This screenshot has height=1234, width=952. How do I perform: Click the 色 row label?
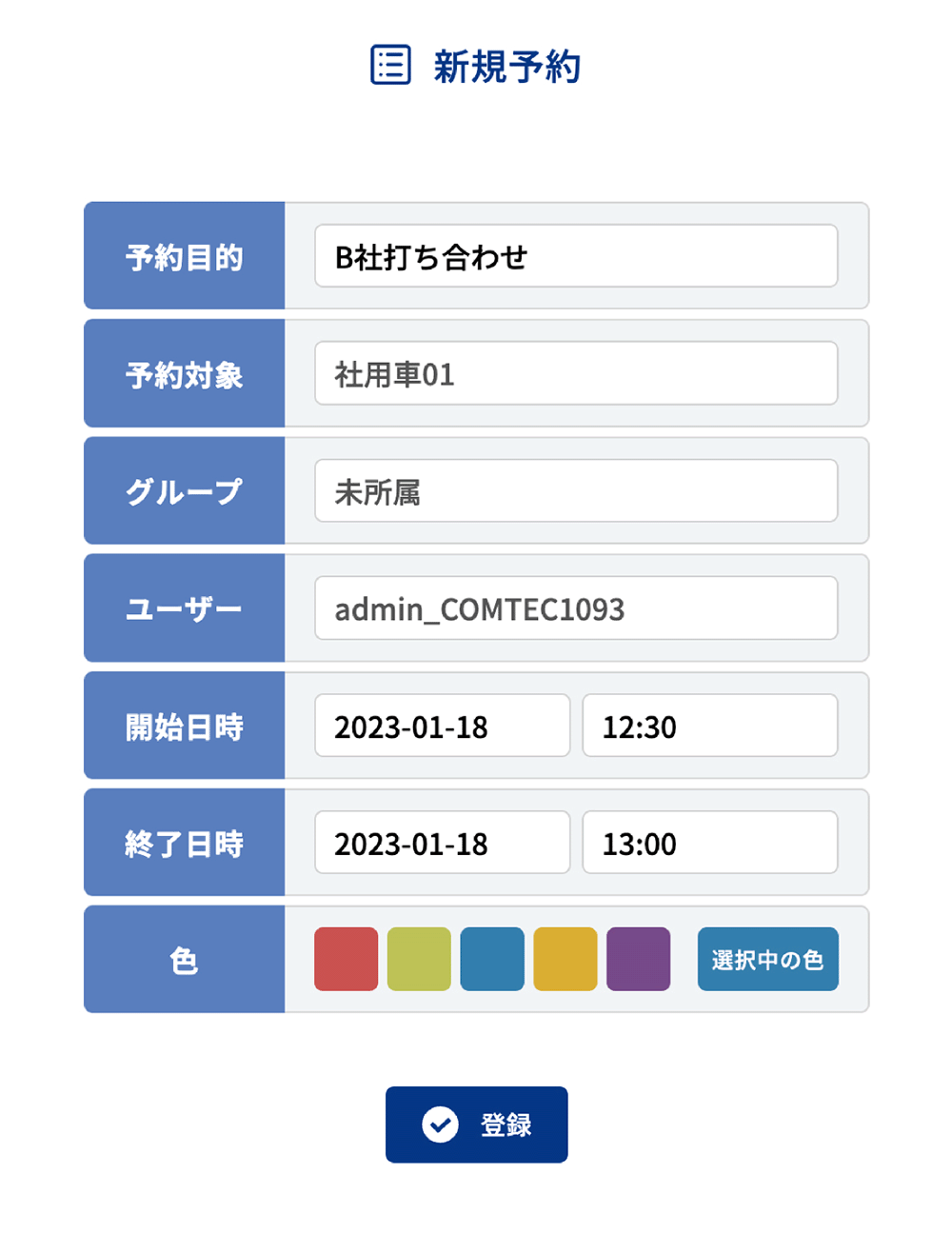(x=185, y=959)
